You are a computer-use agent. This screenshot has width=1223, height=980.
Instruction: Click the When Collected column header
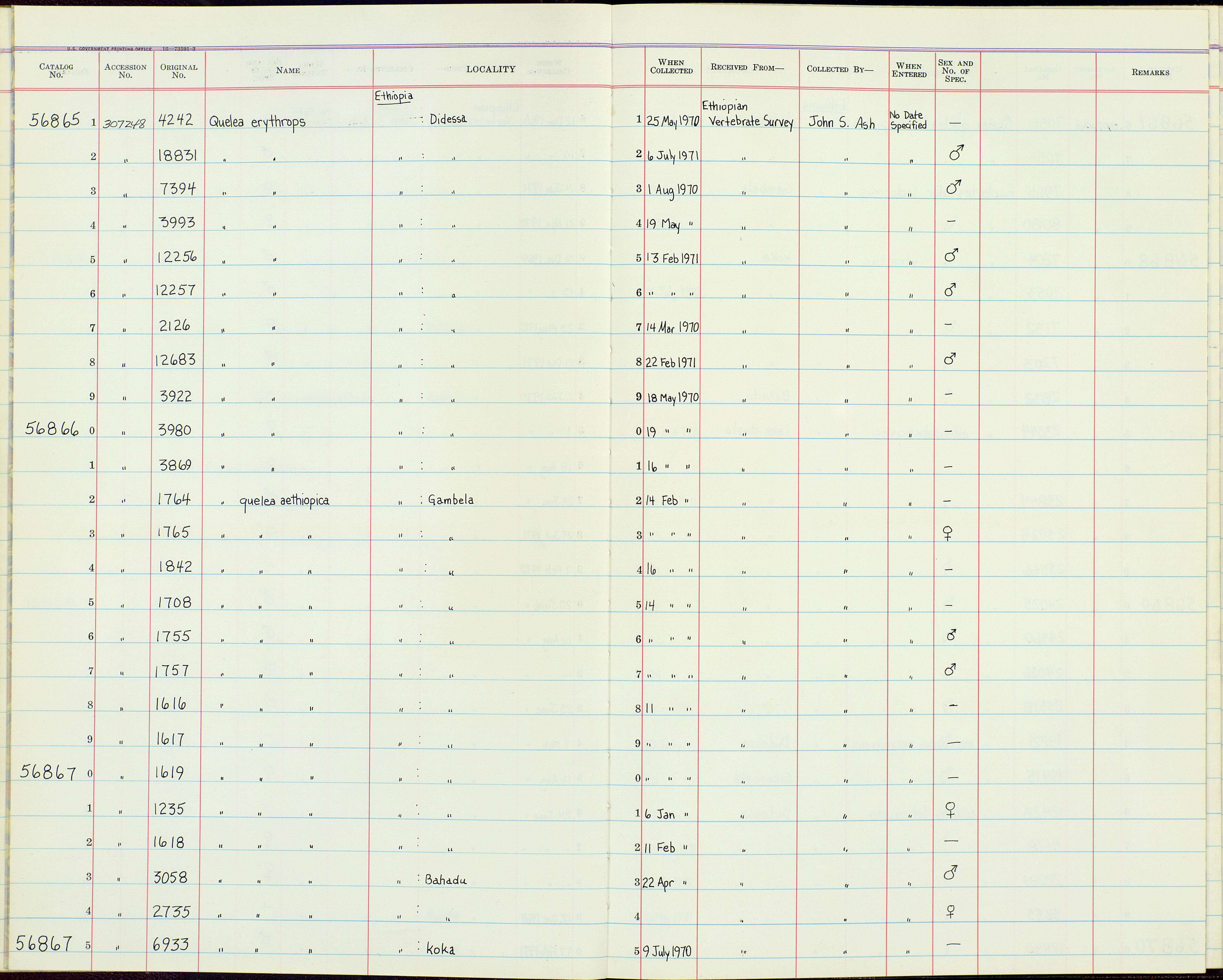(x=672, y=67)
